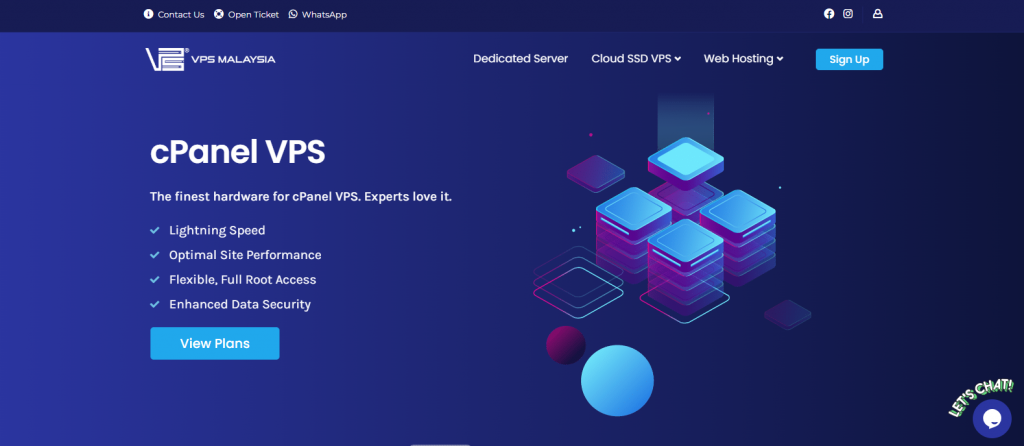Click the cPanel VPS heading

coord(238,153)
